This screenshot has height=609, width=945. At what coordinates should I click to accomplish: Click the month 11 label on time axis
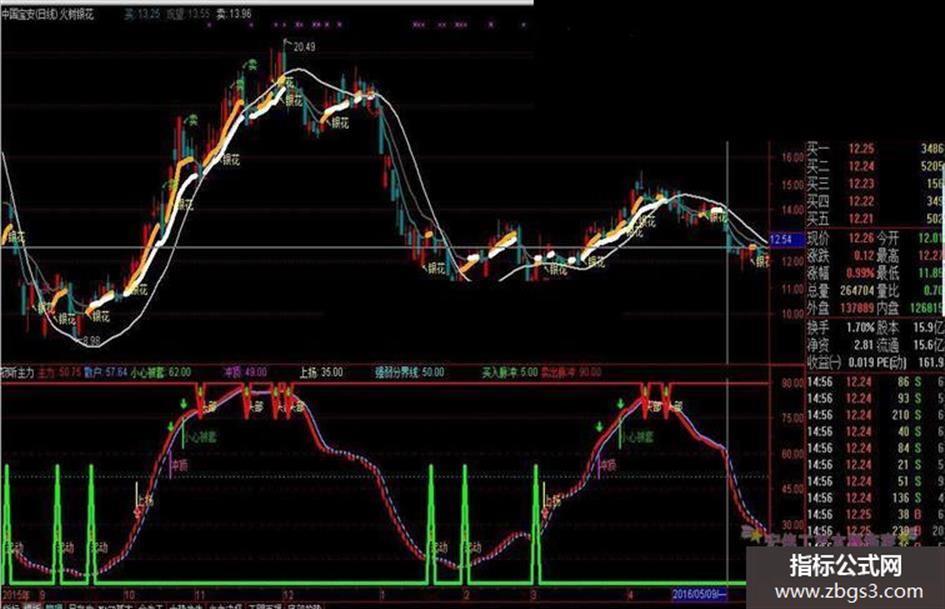pyautogui.click(x=199, y=595)
